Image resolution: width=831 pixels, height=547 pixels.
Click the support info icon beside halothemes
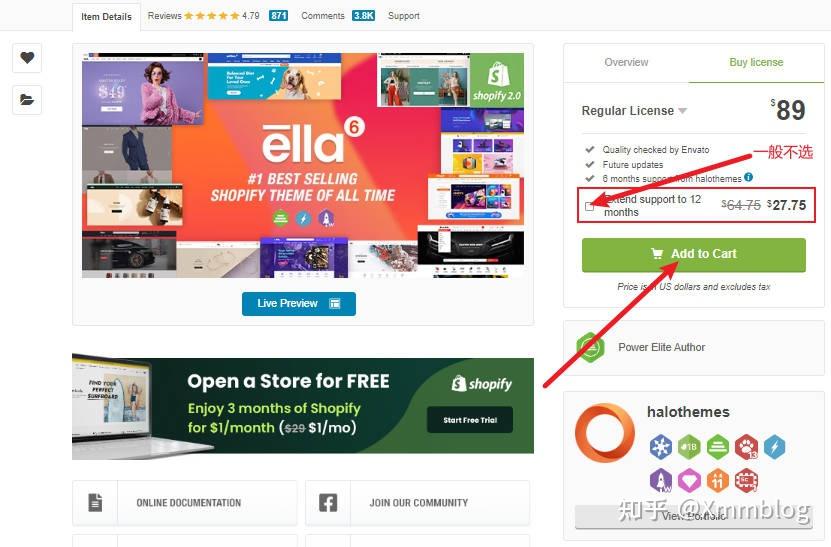click(748, 177)
